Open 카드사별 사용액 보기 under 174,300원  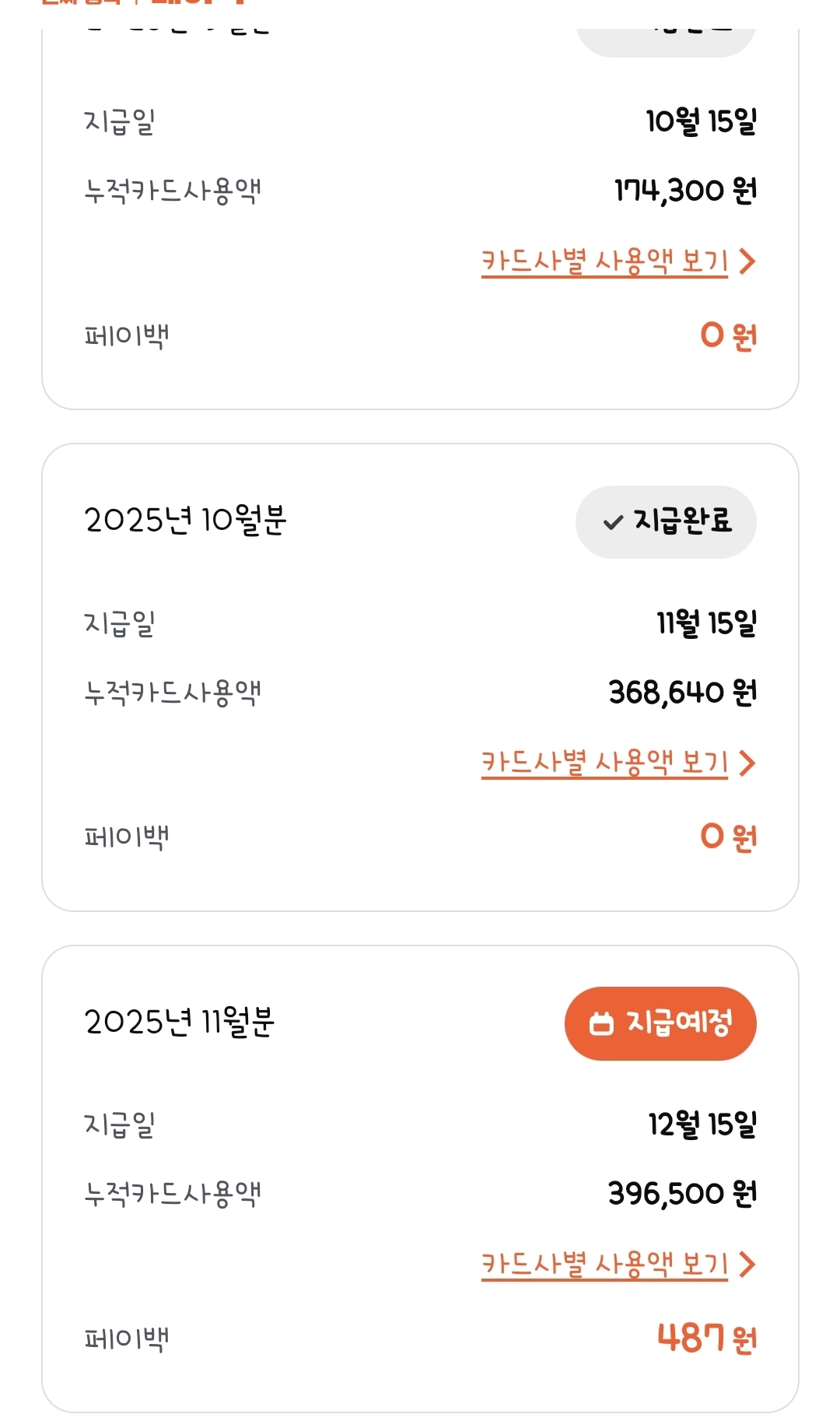point(604,261)
